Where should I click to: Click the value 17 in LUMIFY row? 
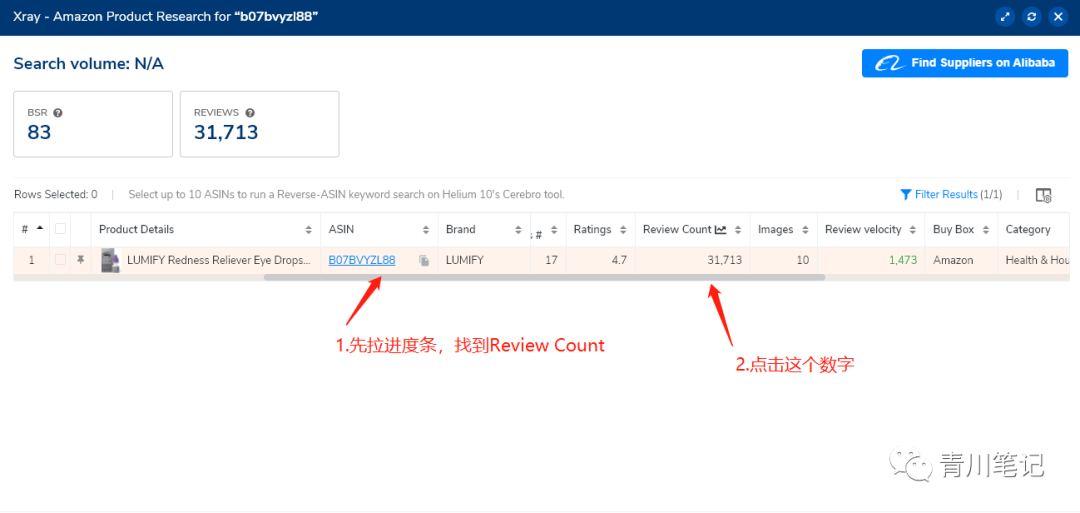coord(551,260)
